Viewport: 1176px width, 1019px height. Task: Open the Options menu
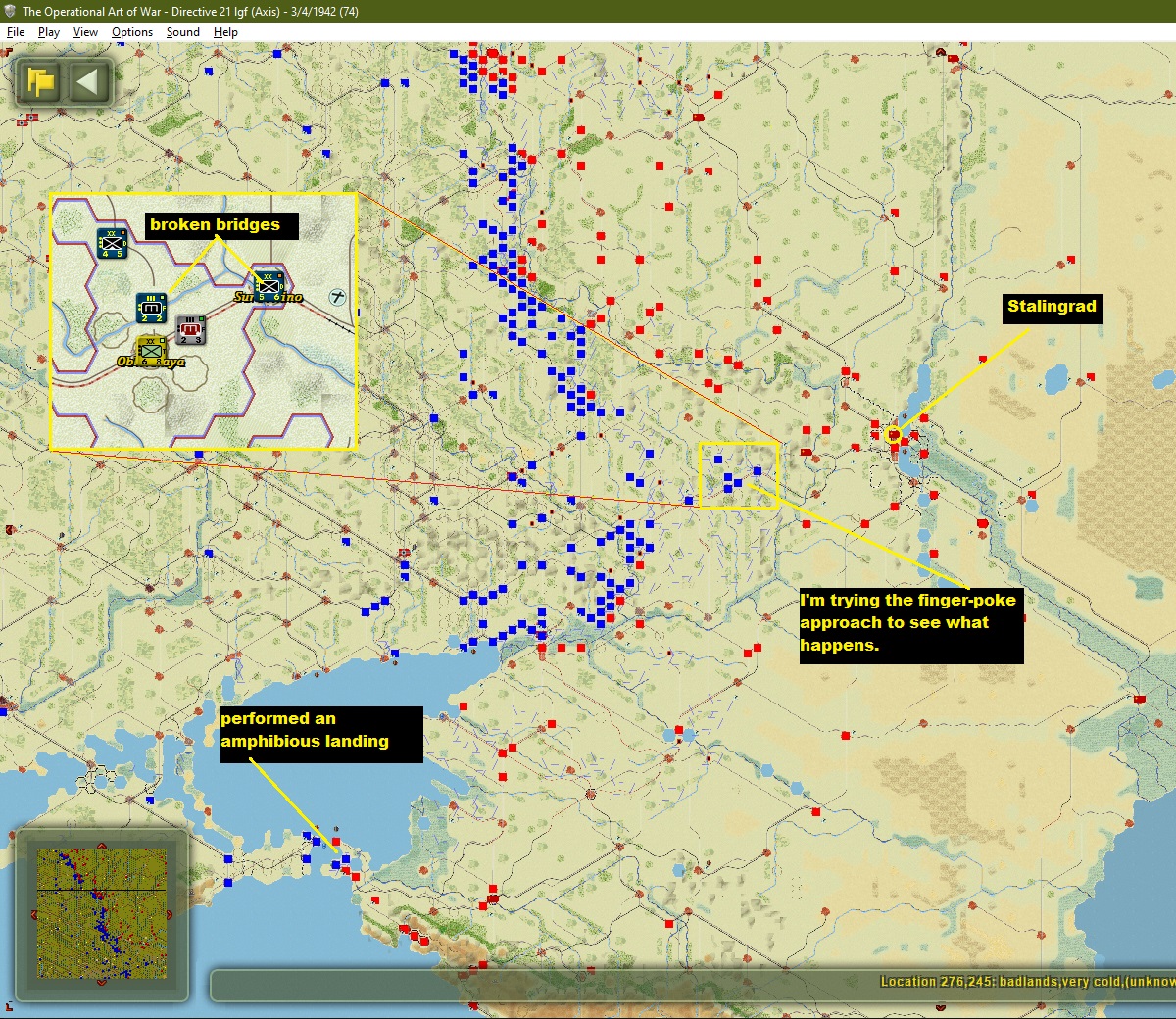pyautogui.click(x=132, y=32)
